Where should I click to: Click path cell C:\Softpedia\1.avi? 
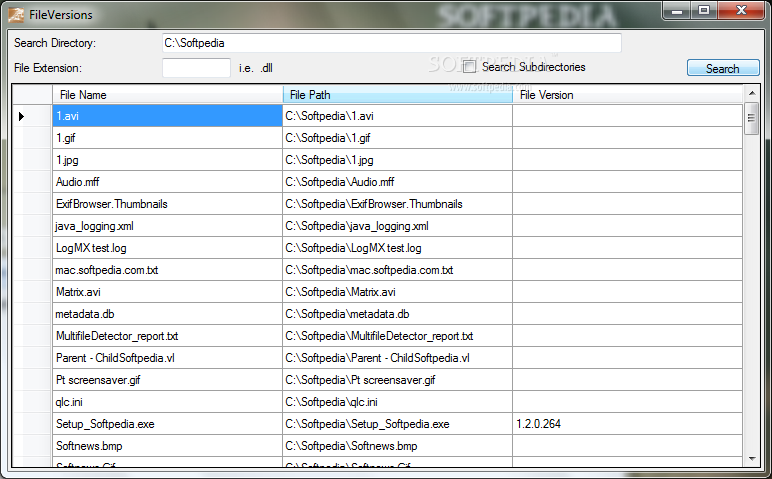pos(397,116)
